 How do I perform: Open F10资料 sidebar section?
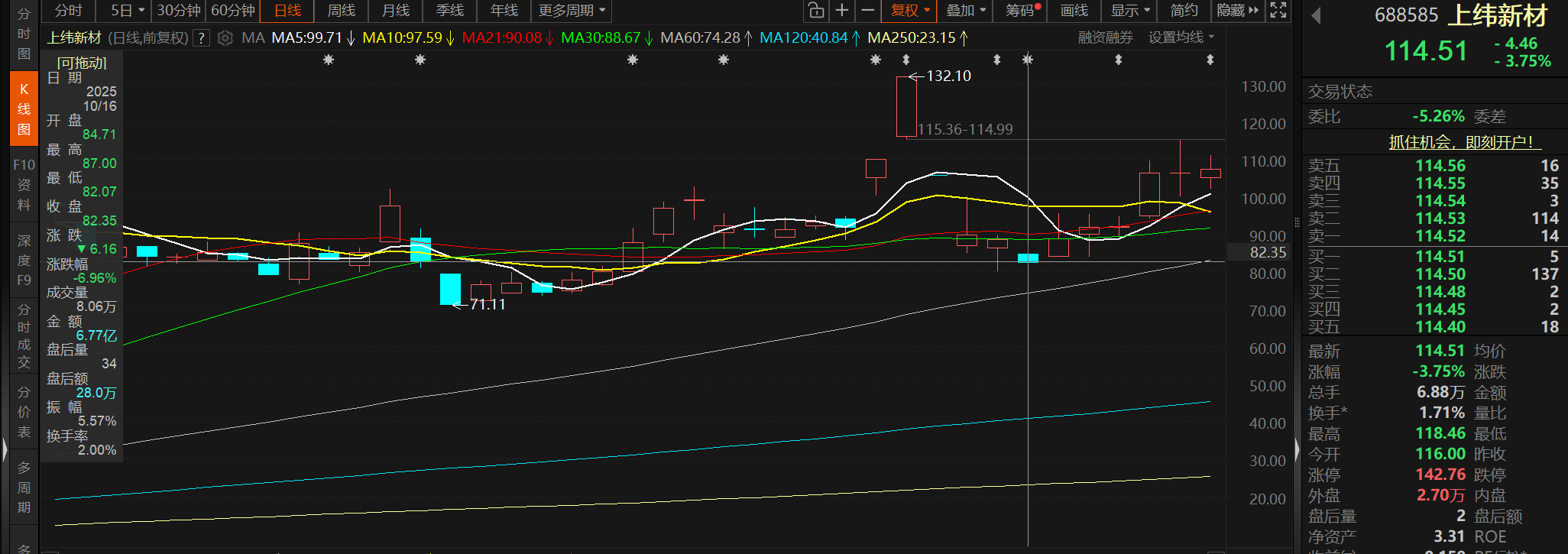click(24, 185)
